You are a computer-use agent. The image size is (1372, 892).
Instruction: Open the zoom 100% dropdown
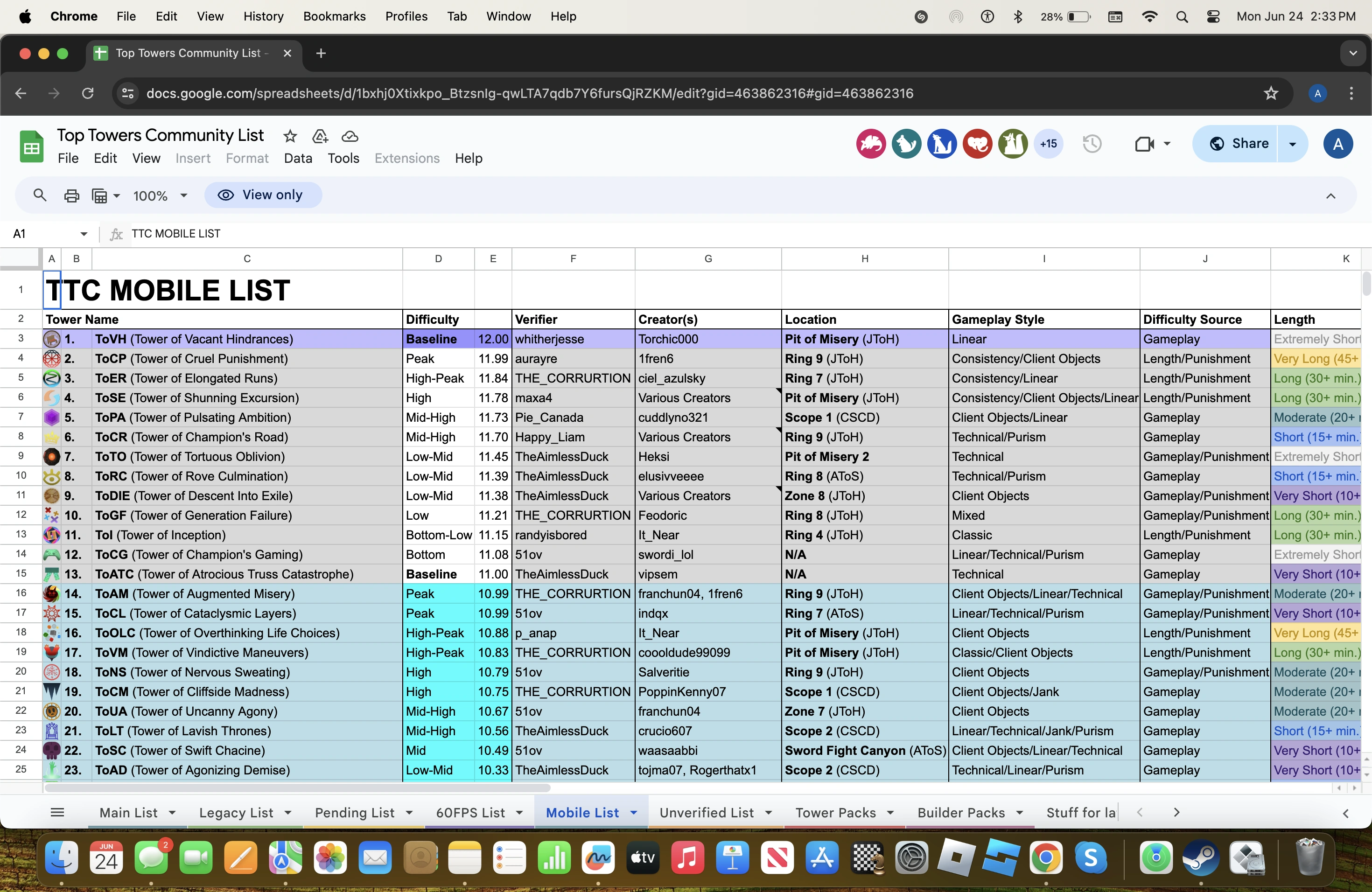pos(160,196)
